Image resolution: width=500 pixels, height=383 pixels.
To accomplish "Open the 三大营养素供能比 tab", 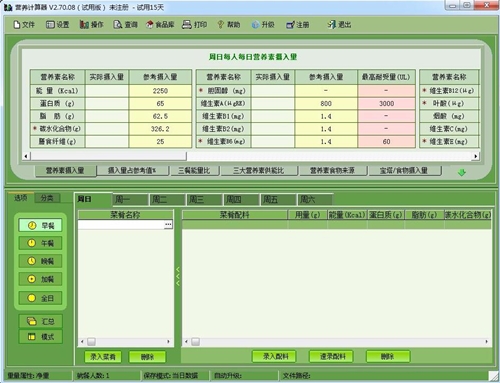I will click(x=259, y=171).
